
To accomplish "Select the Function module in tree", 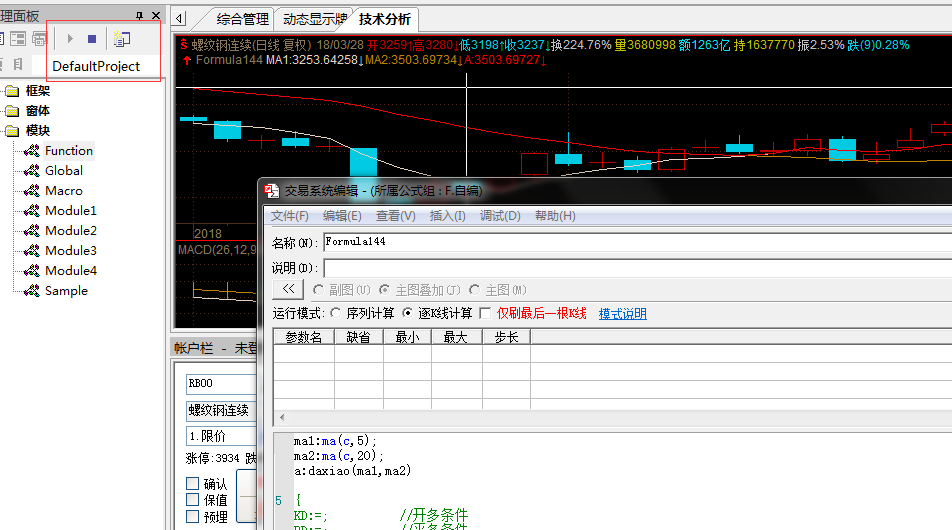I will 68,151.
